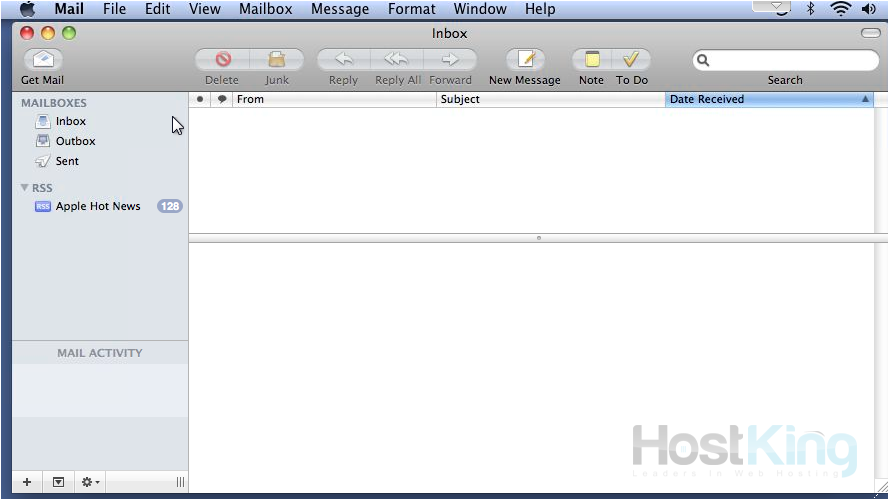Collapse the RSS section triangle
Image resolution: width=889 pixels, height=500 pixels.
coord(24,188)
